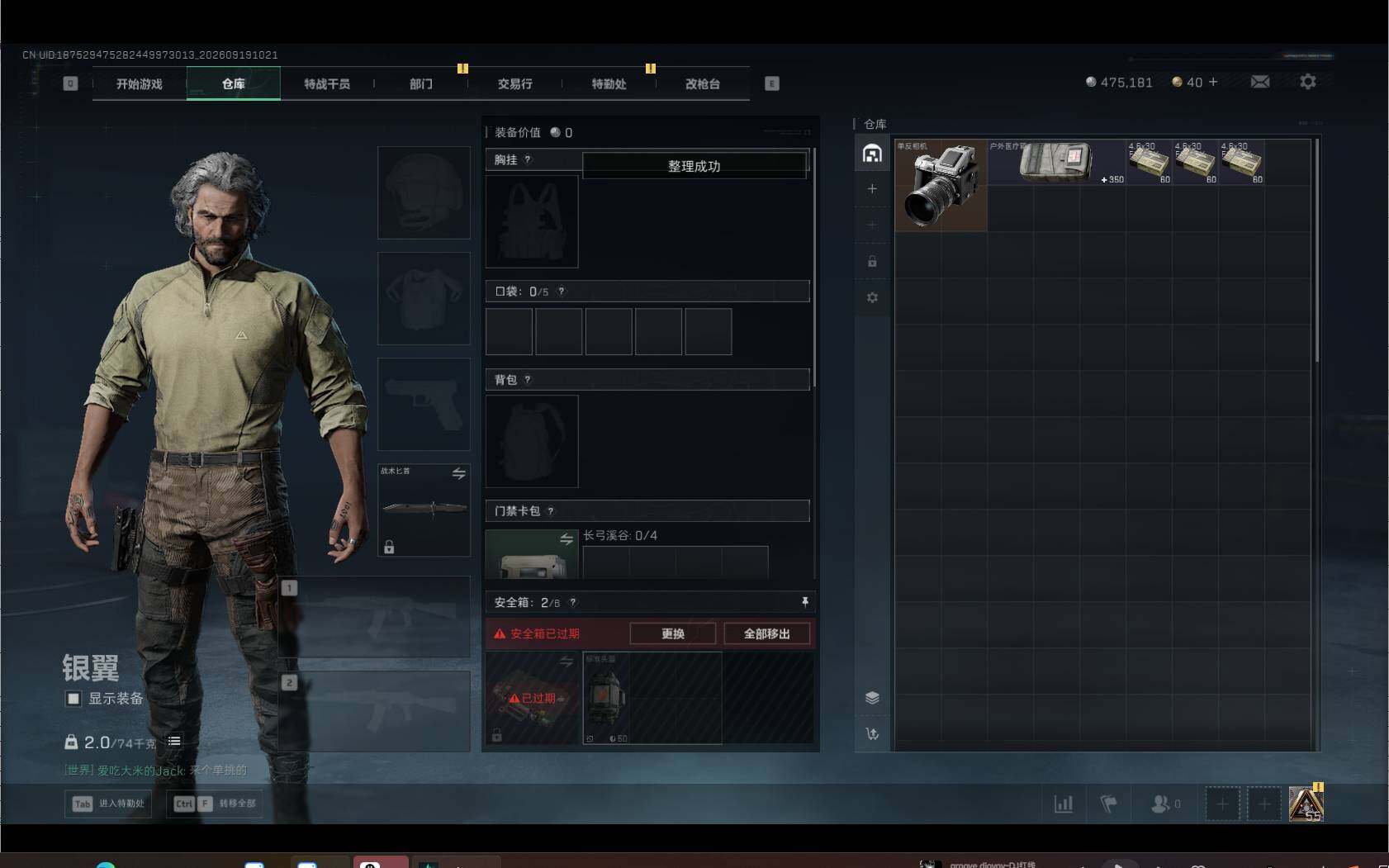
Task: Select the 战术匕首 knife slot
Action: pyautogui.click(x=424, y=510)
